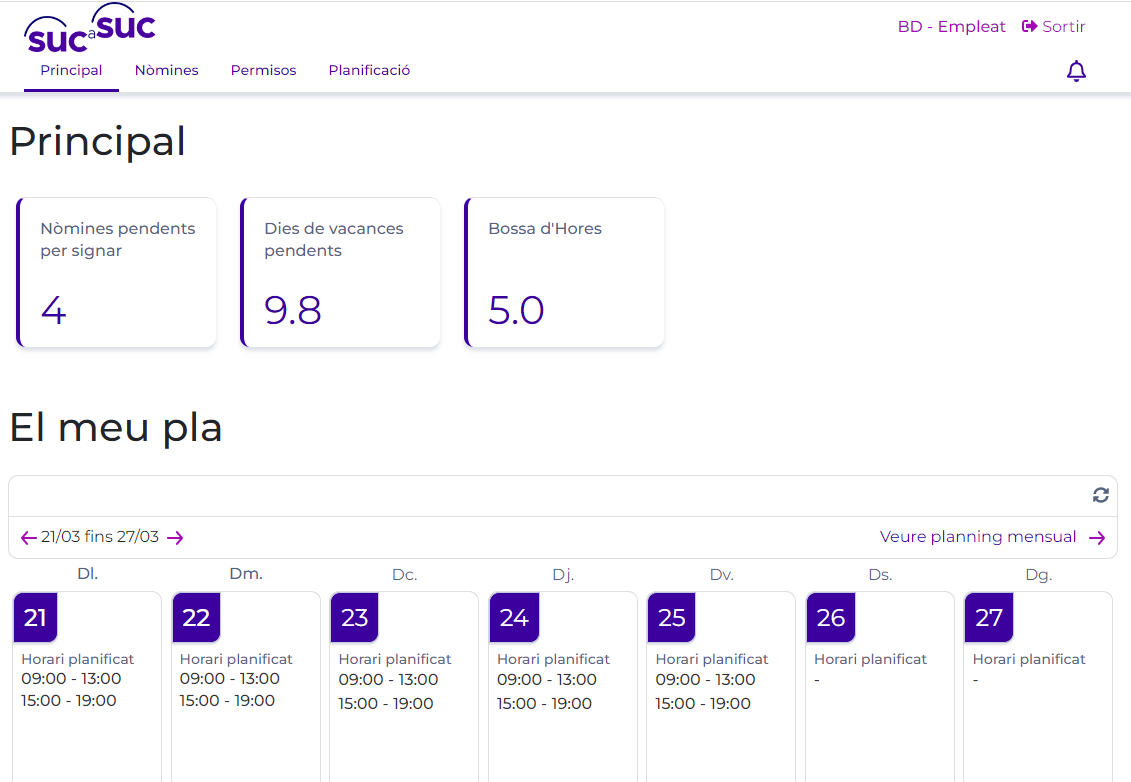Click arrow next to Veure planning mensual
Image resolution: width=1131 pixels, height=782 pixels.
pyautogui.click(x=1097, y=538)
